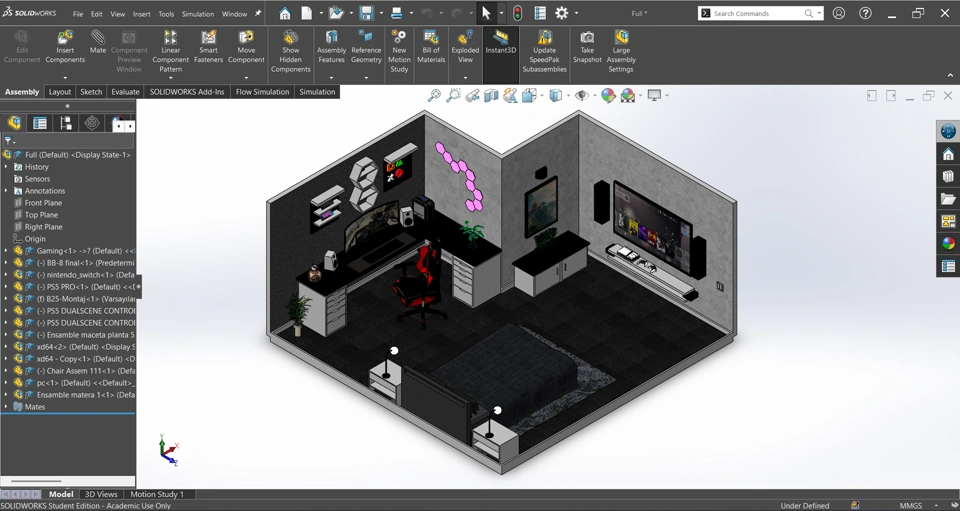Screen dimensions: 960x511
Task: Open the FeatureManager design tree tab
Action: [x=15, y=123]
